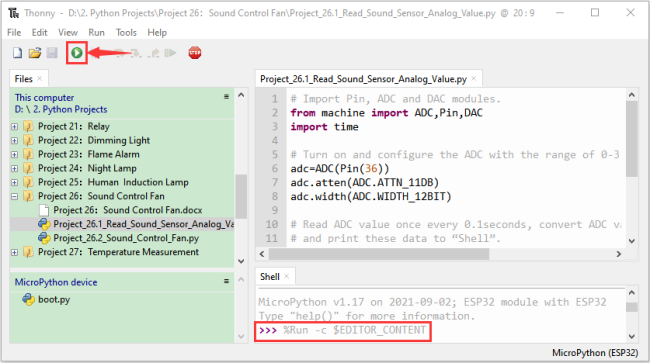Click the Step out debug icon

(x=154, y=53)
